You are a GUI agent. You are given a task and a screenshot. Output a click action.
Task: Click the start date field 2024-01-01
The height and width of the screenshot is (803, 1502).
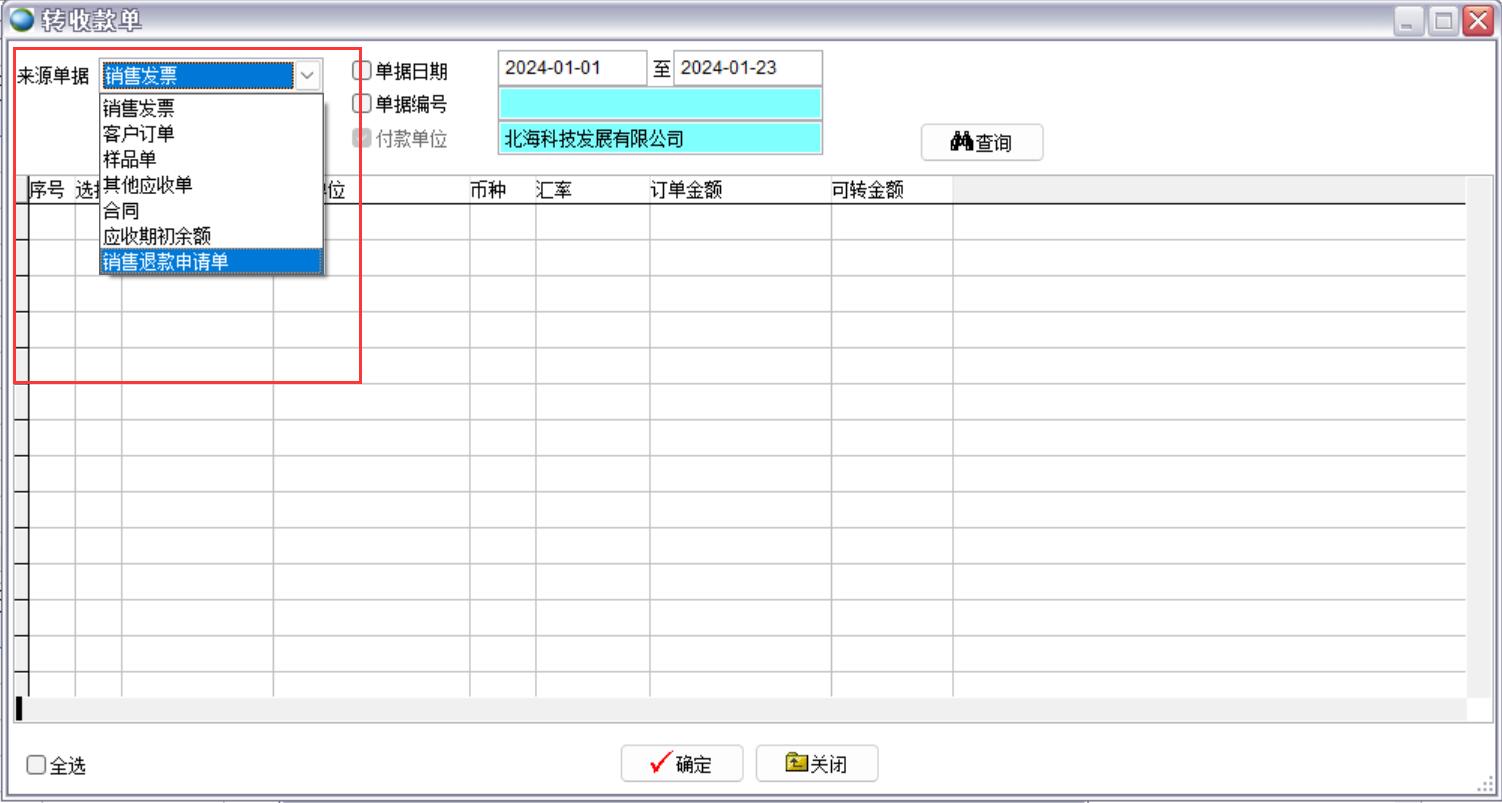coord(572,68)
